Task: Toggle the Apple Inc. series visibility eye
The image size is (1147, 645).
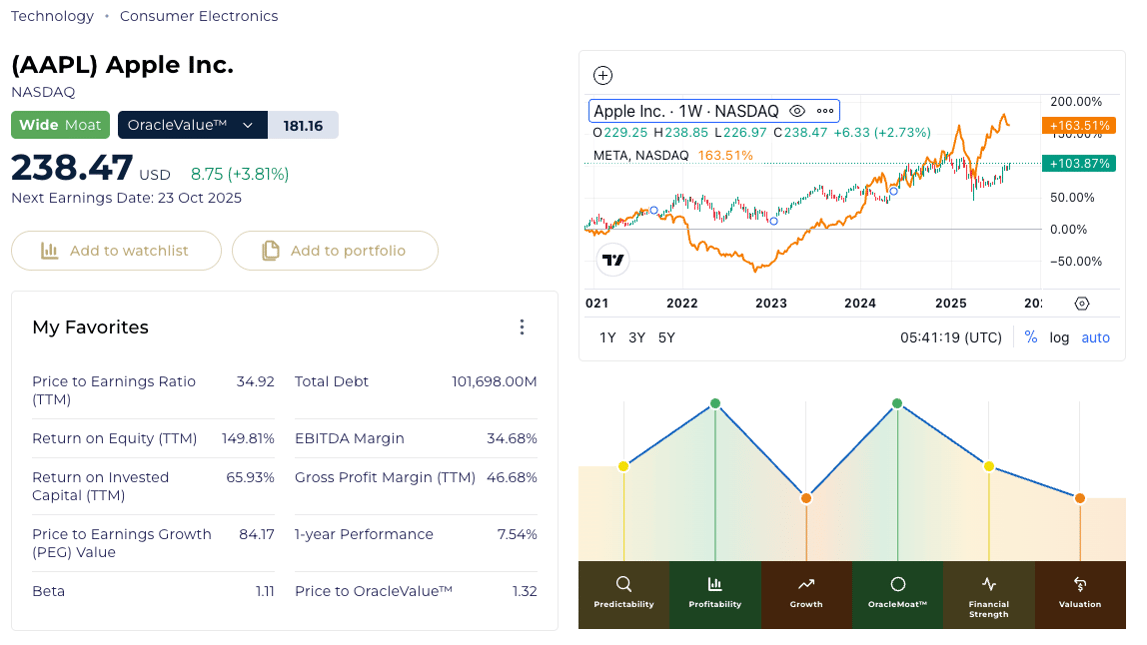Action: pyautogui.click(x=797, y=111)
